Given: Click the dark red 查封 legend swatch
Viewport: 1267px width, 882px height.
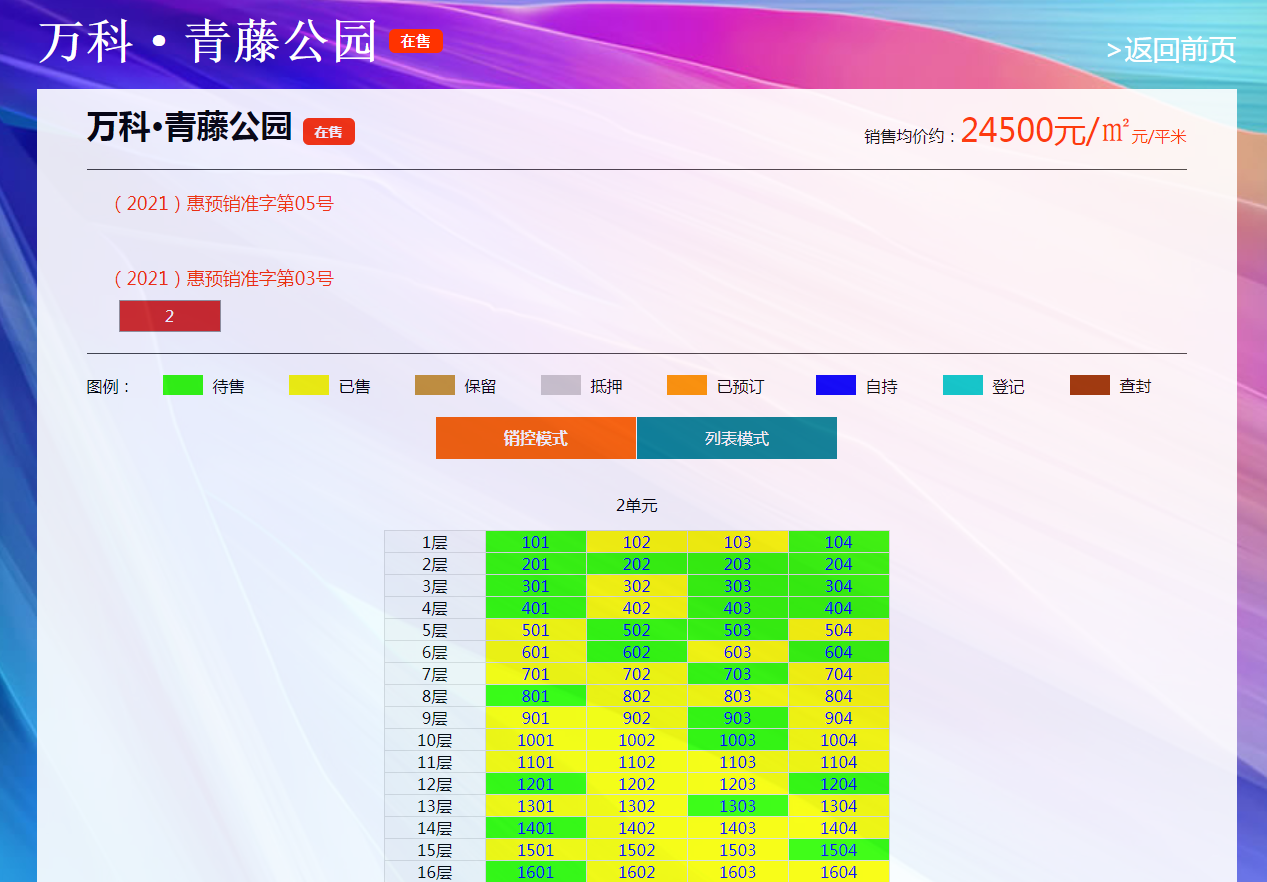Looking at the screenshot, I should (x=1090, y=385).
